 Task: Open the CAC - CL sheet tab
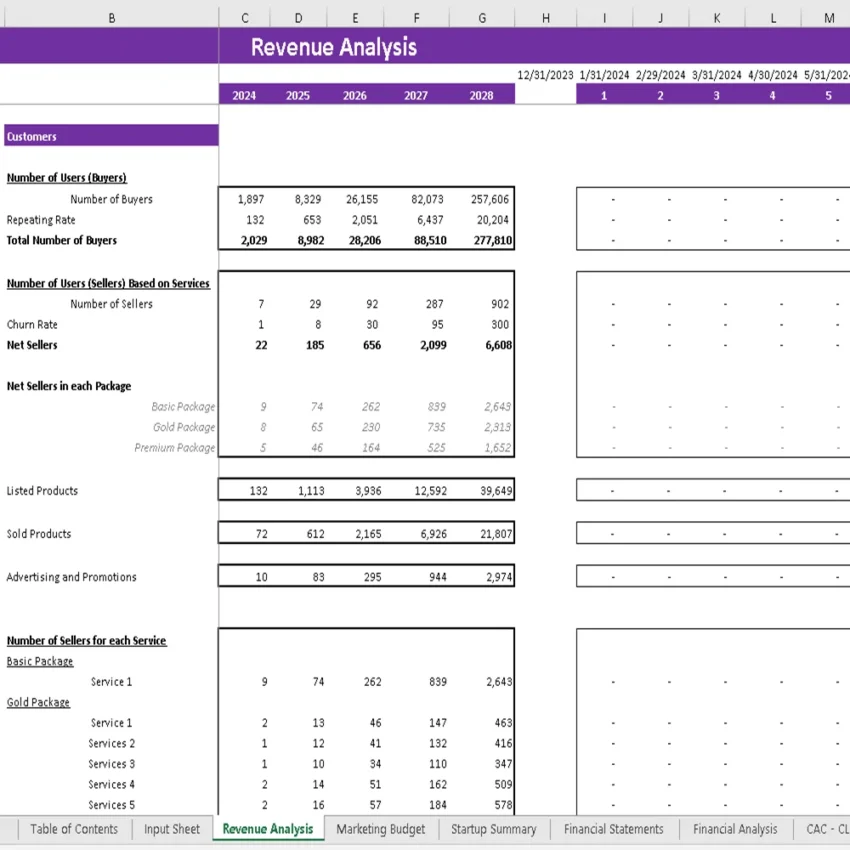point(826,829)
